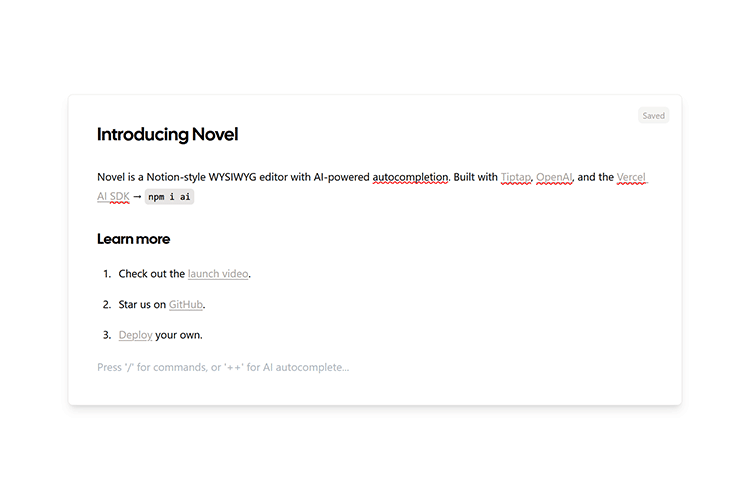Place cursor in 'Introducing Novel' heading
750x500 pixels.
pos(167,135)
